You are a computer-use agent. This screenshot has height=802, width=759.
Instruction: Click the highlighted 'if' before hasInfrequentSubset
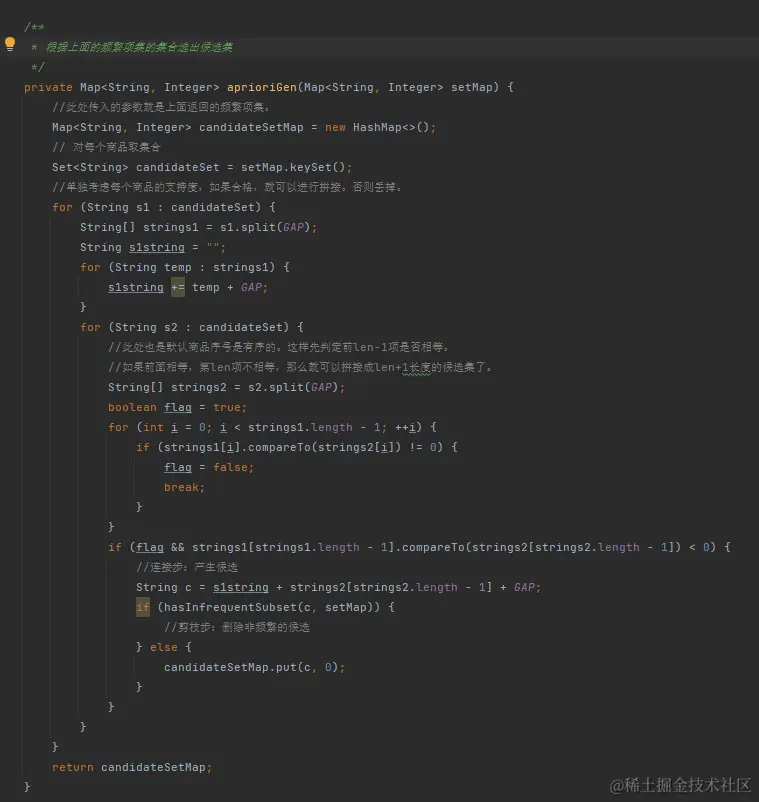pyautogui.click(x=143, y=607)
